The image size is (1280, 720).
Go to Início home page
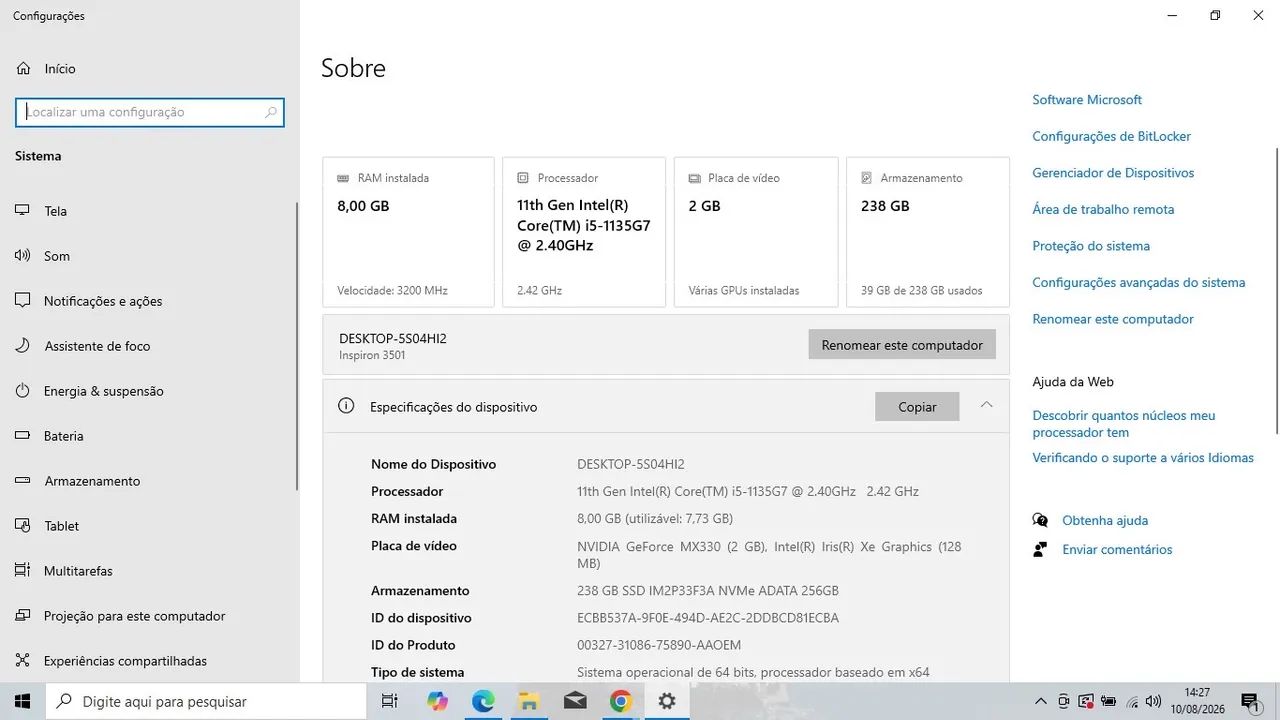[x=46, y=69]
